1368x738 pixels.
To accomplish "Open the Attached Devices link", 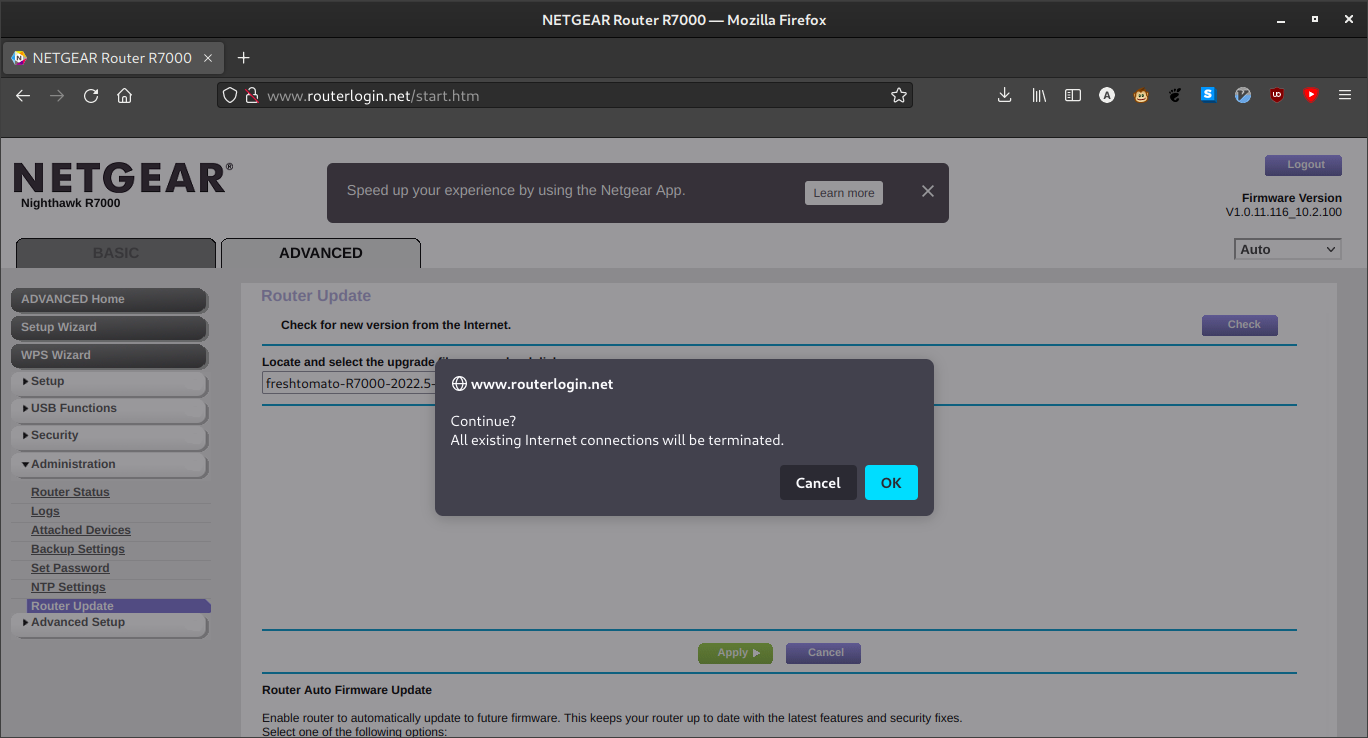I will point(81,530).
